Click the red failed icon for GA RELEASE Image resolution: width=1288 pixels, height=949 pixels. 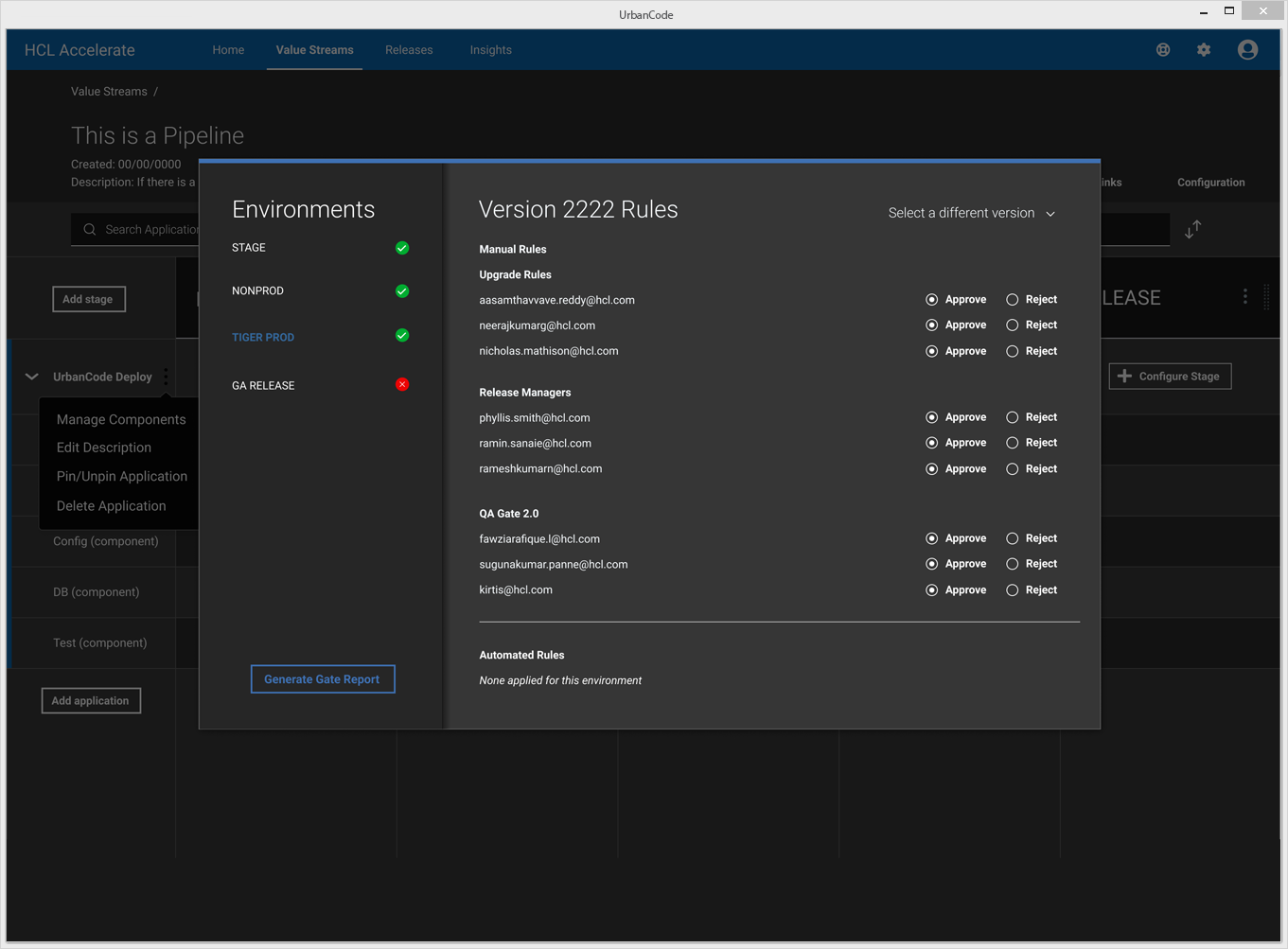(x=402, y=385)
